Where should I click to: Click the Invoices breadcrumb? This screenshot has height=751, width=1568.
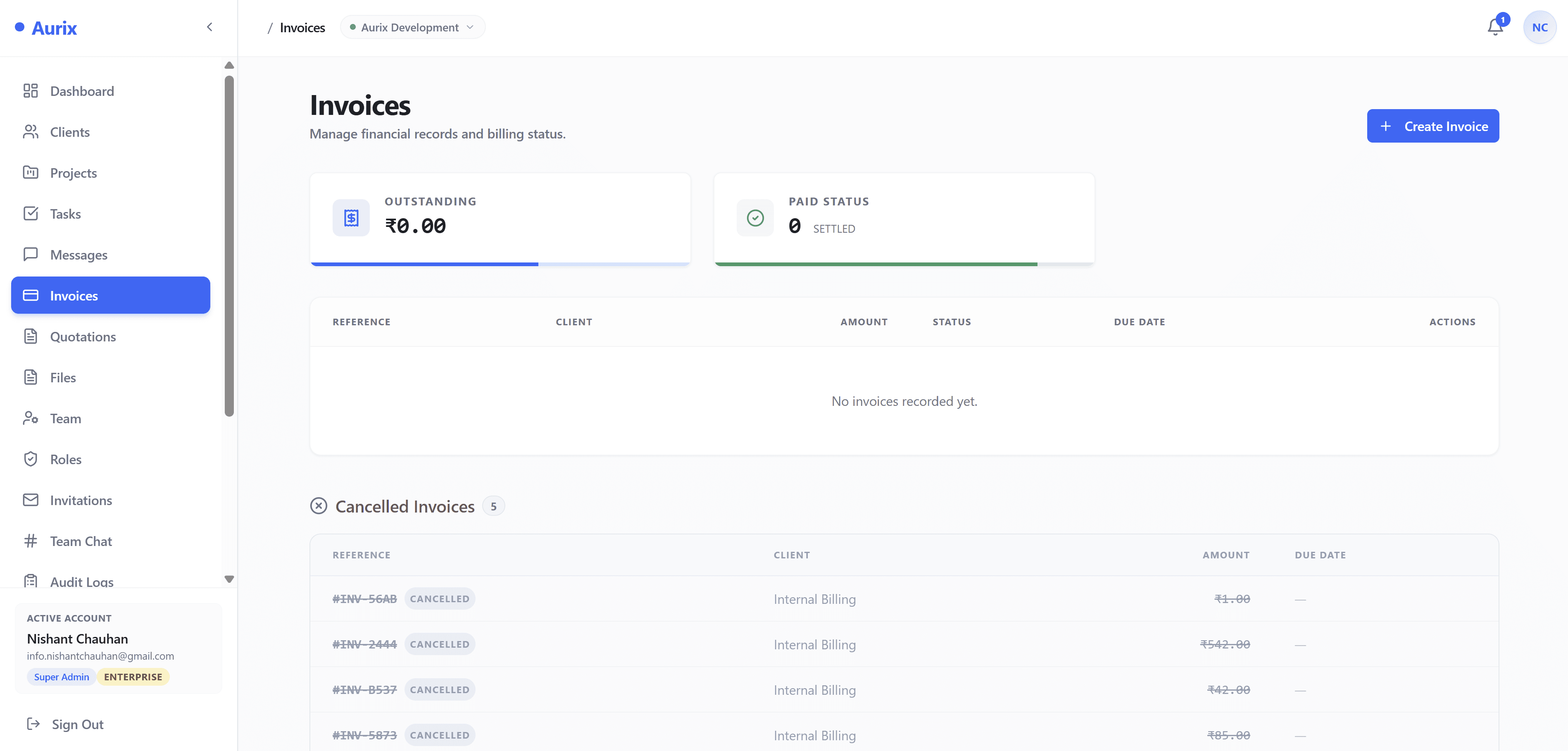[302, 27]
